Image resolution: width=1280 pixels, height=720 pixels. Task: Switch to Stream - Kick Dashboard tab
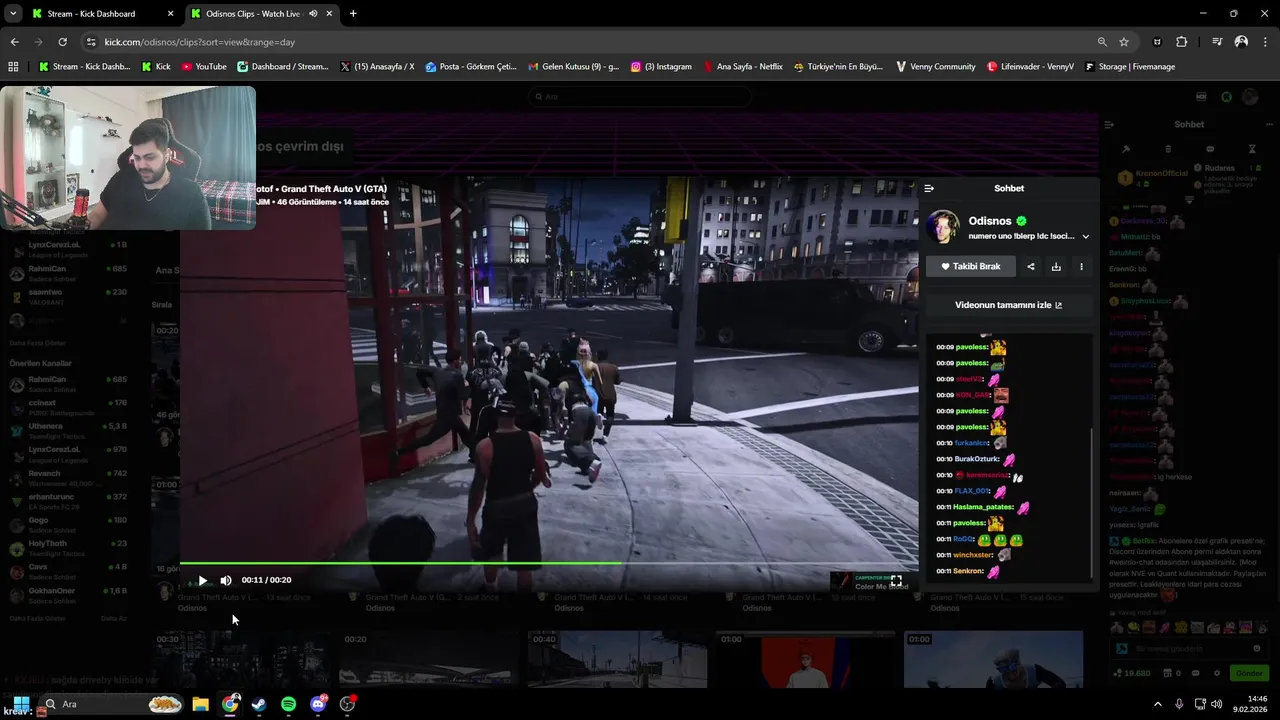point(100,14)
